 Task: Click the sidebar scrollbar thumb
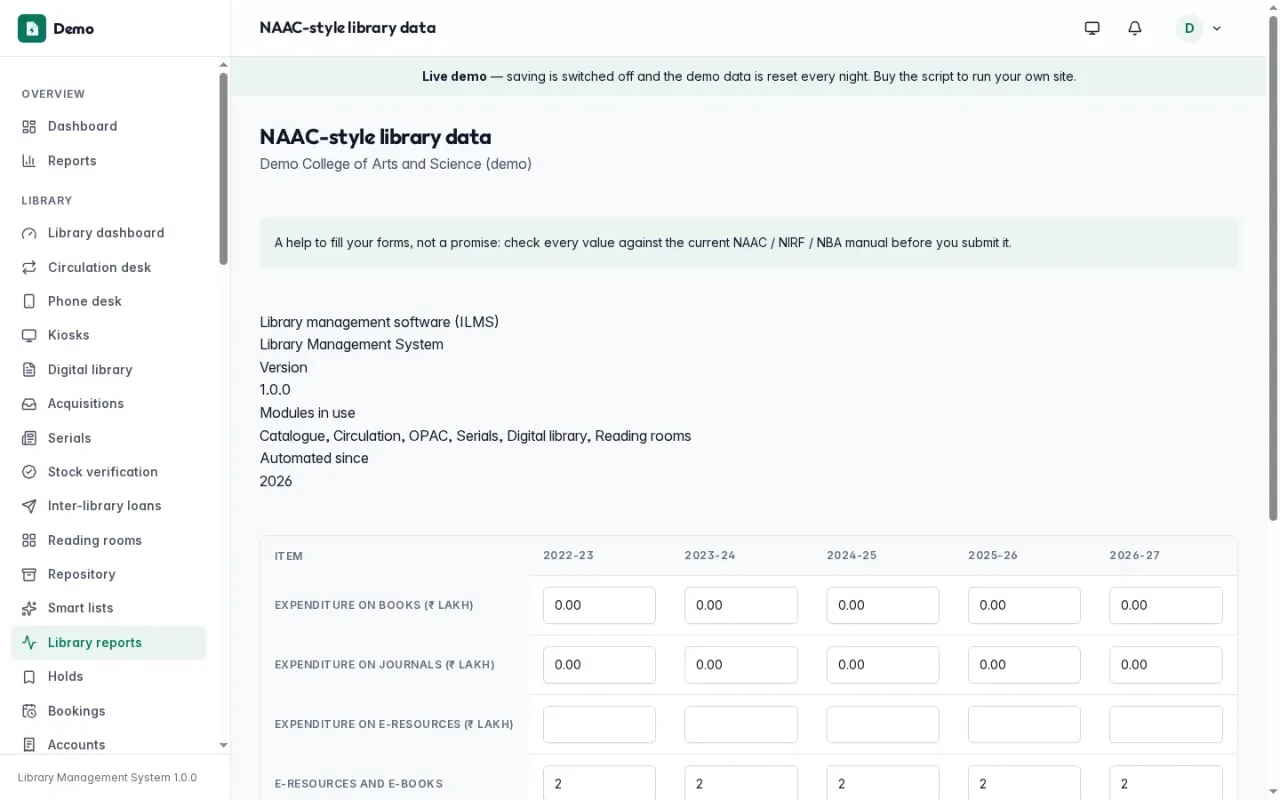[x=223, y=168]
